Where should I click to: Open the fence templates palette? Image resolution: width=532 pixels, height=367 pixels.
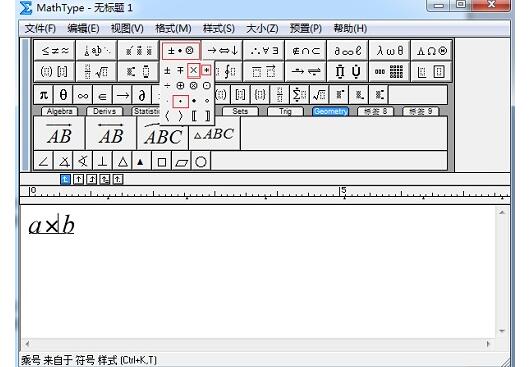pos(55,72)
